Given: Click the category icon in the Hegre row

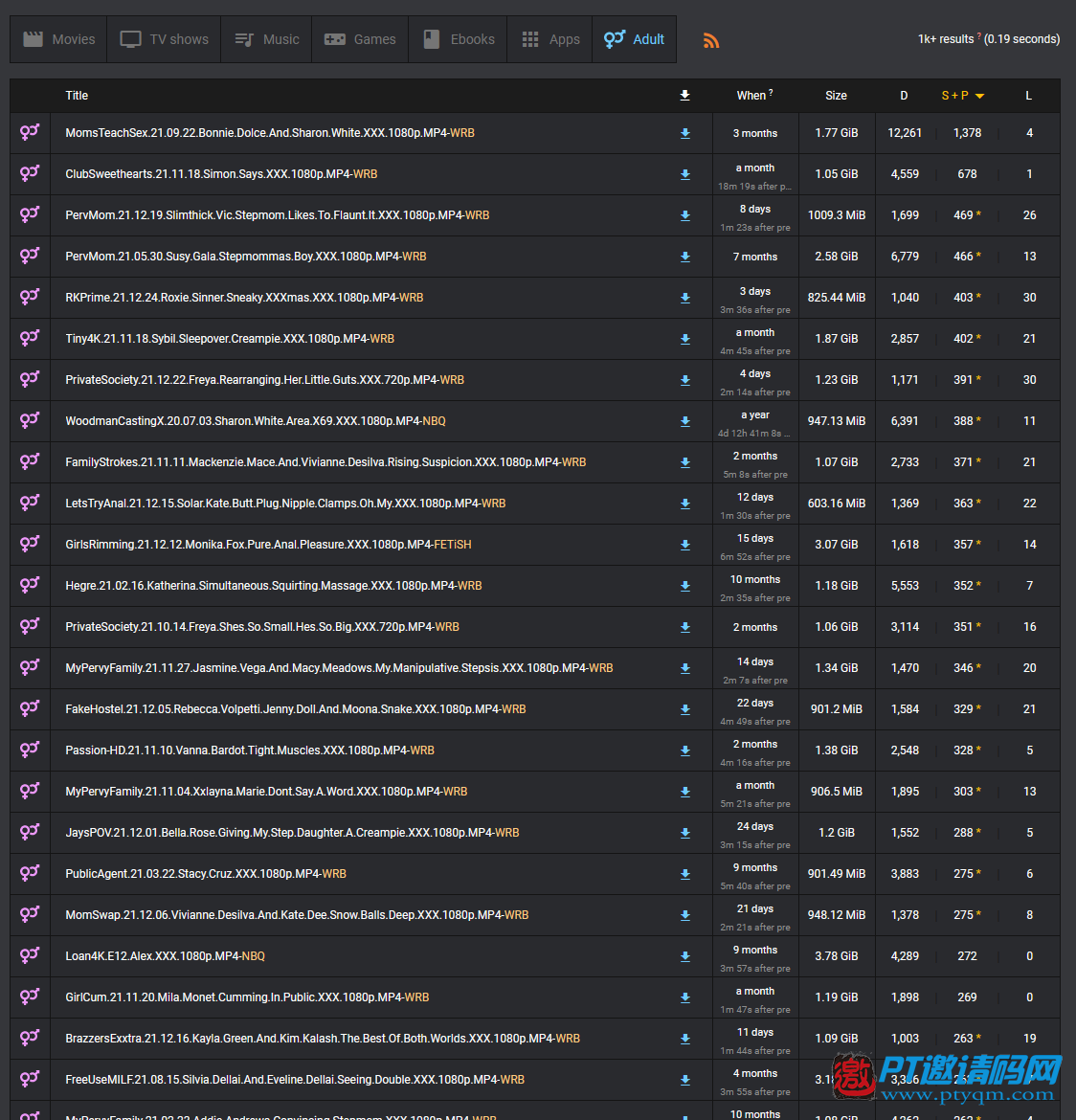Looking at the screenshot, I should click(x=30, y=586).
